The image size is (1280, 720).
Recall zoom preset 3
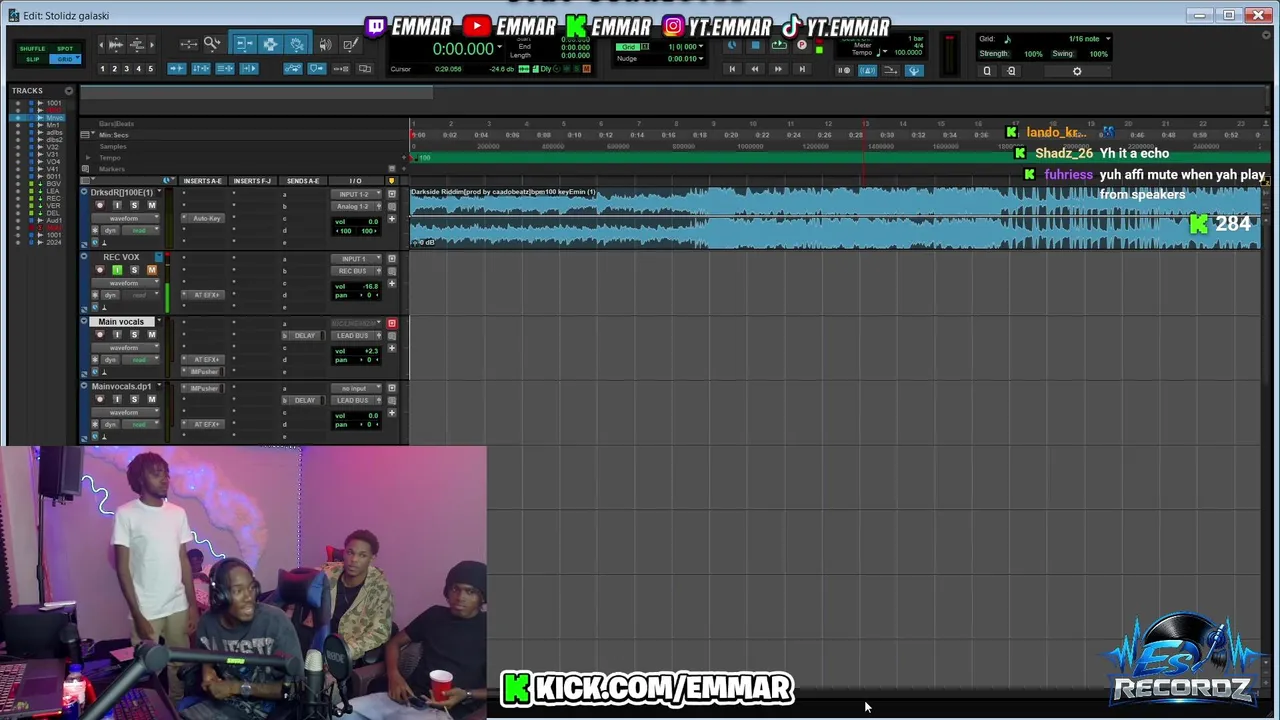point(126,69)
